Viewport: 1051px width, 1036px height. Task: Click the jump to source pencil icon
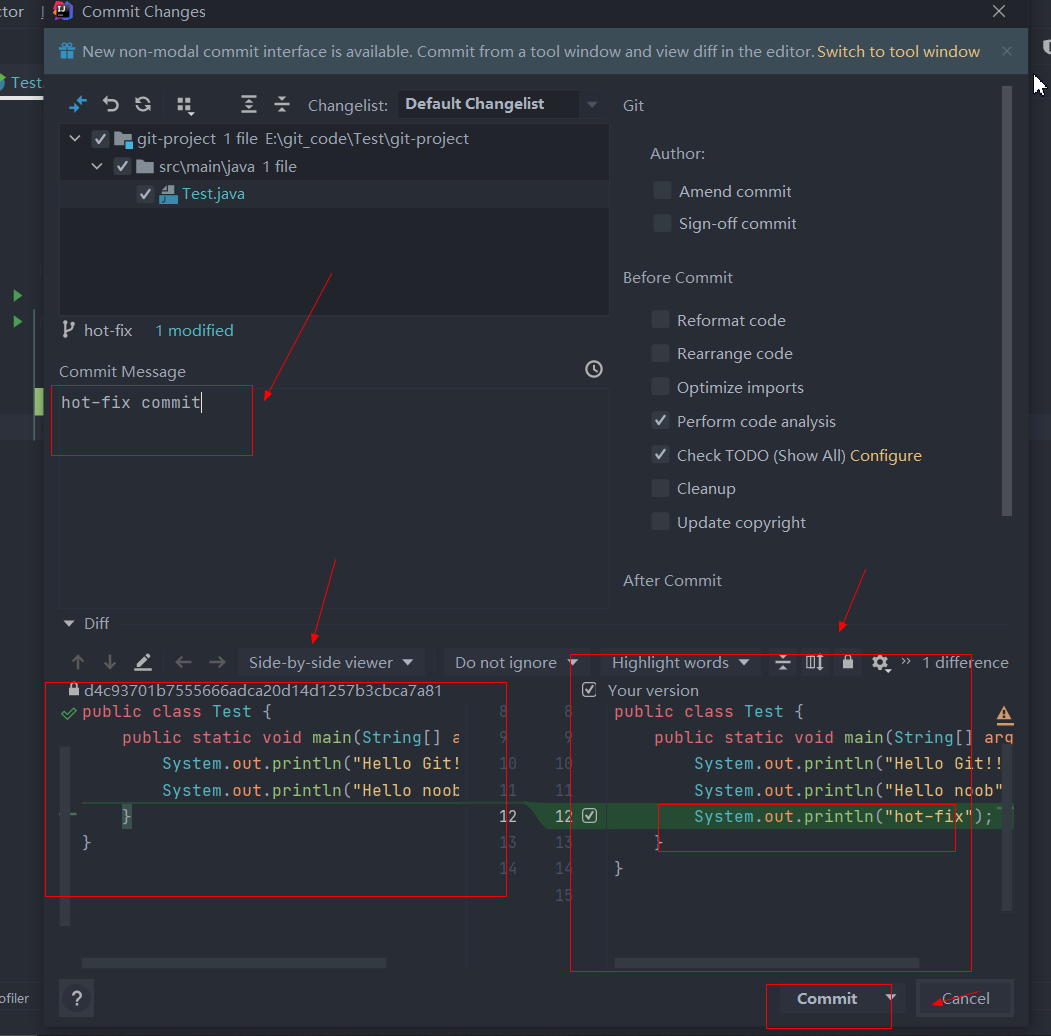(143, 663)
